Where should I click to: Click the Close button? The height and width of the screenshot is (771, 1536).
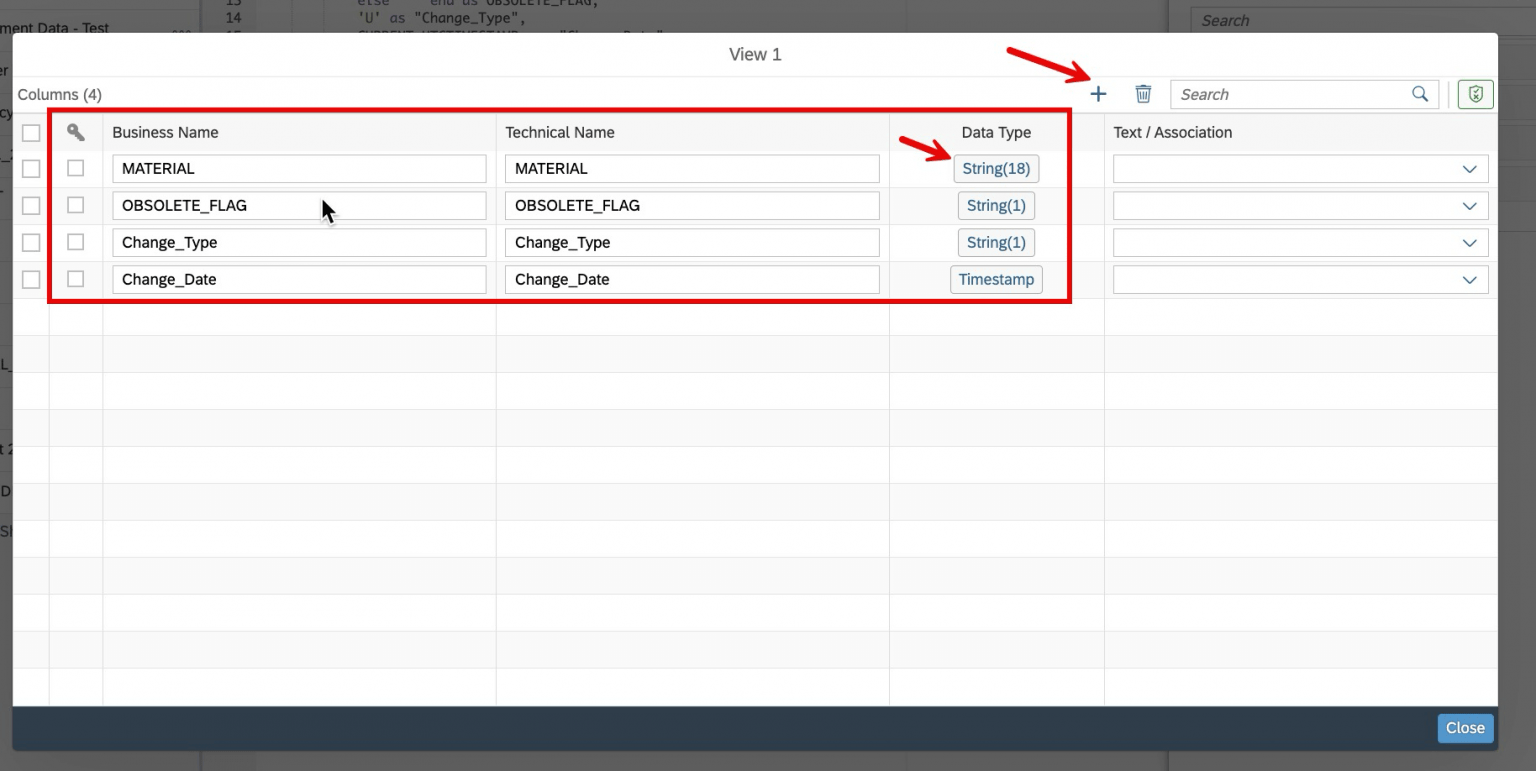[1464, 728]
